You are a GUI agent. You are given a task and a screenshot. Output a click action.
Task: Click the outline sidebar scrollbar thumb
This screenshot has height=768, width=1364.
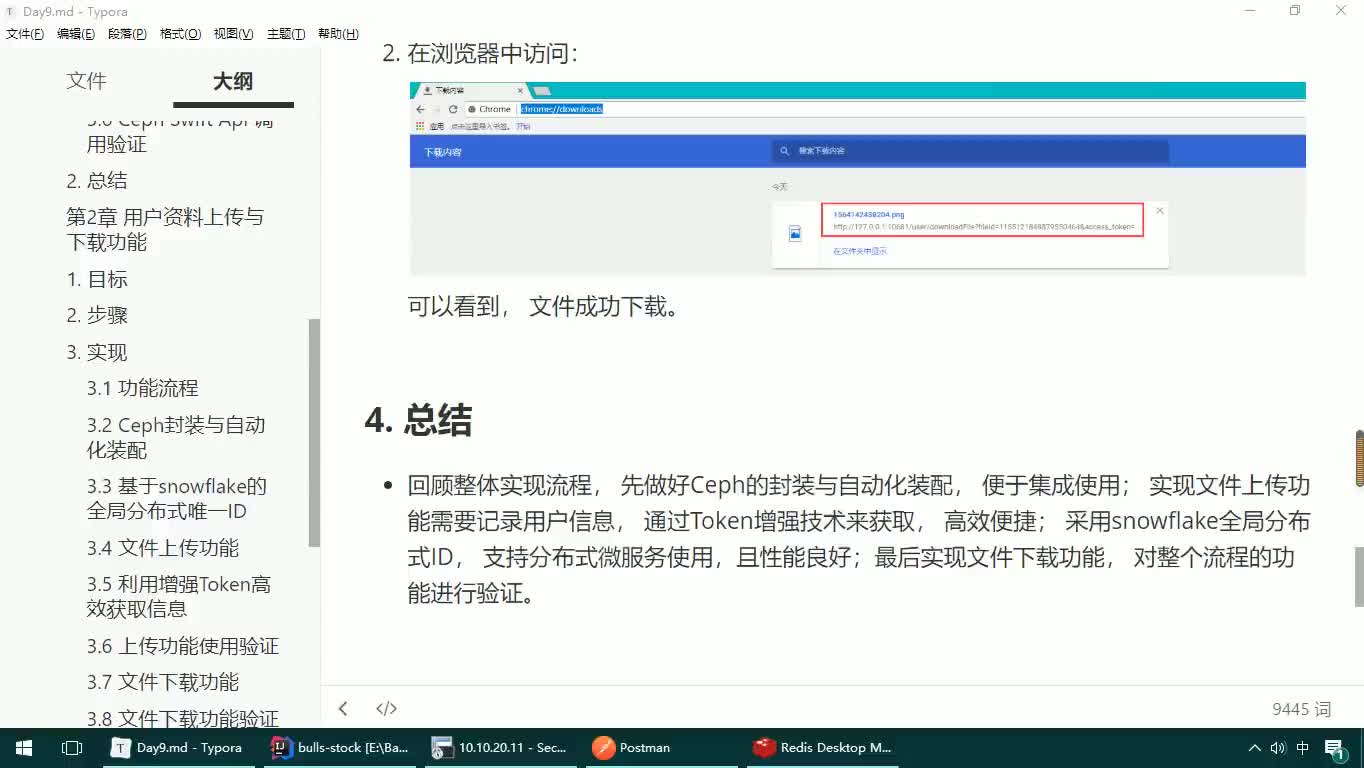point(314,432)
